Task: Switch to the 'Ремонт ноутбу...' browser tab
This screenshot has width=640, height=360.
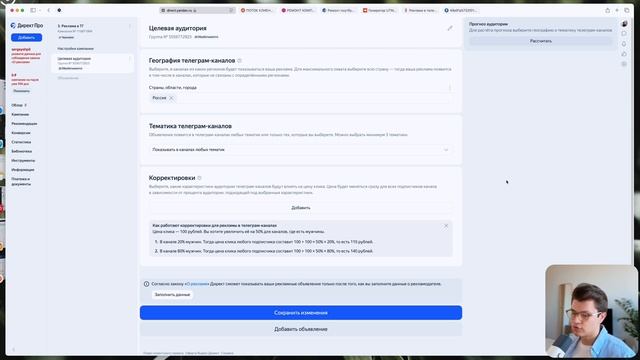Action: click(338, 10)
